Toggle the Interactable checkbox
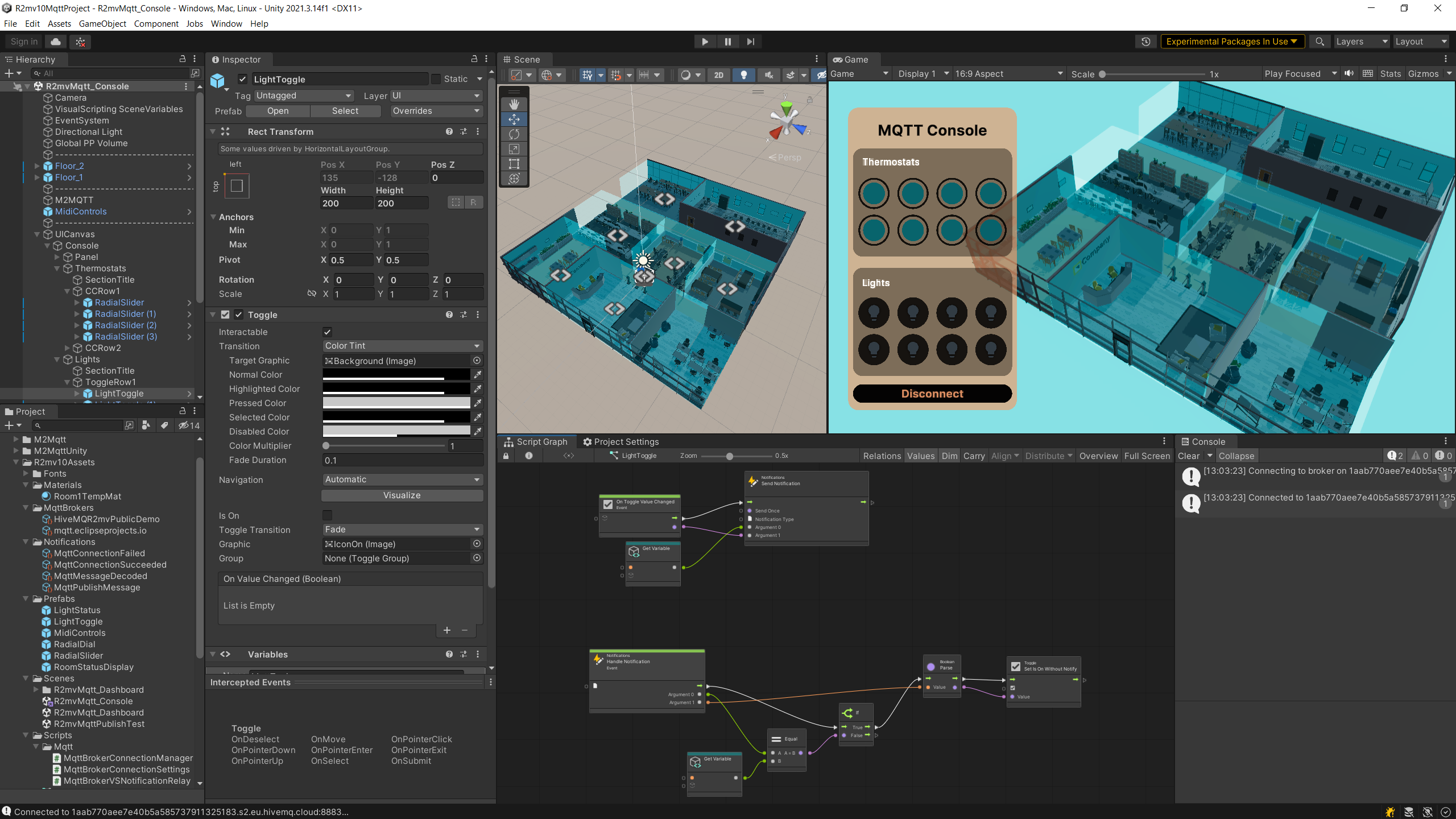 327,332
